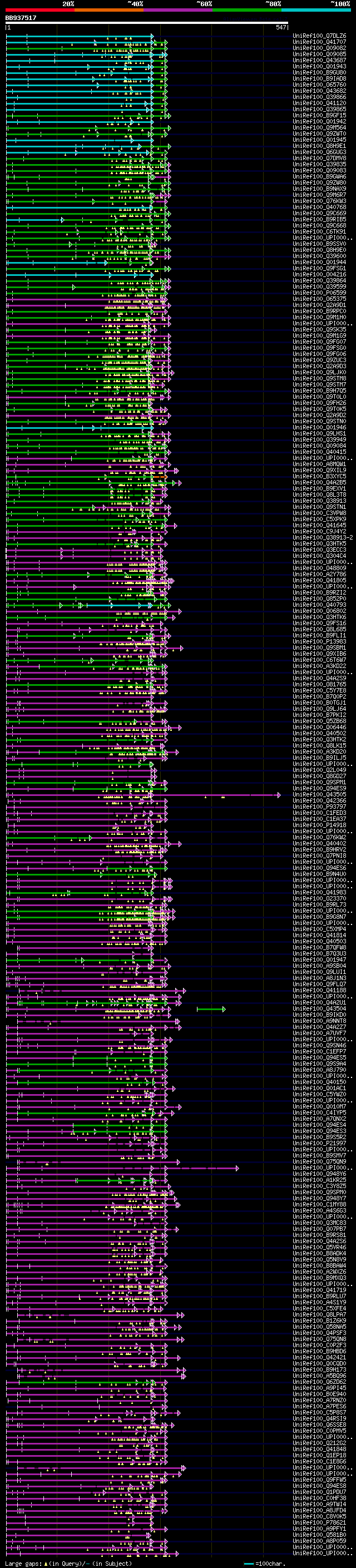Select UniRef100_Q9ZUC3 row label
356x1568 pixels.
pyautogui.click(x=319, y=360)
